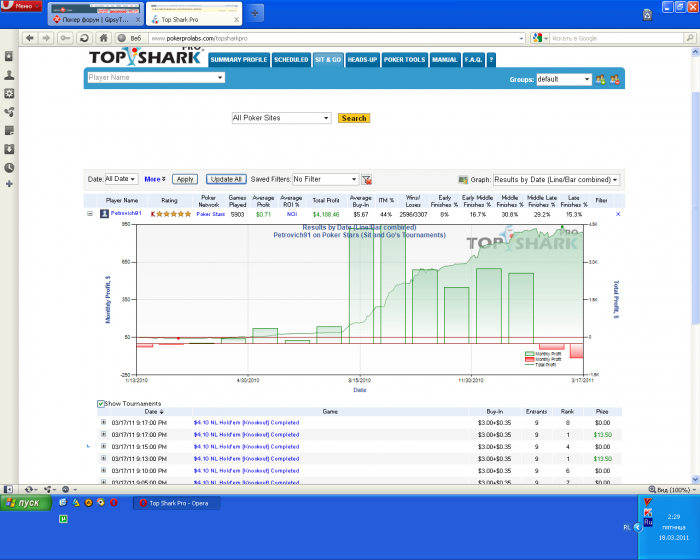Open the Heads-Up tab
This screenshot has width=700, height=560.
pos(362,60)
